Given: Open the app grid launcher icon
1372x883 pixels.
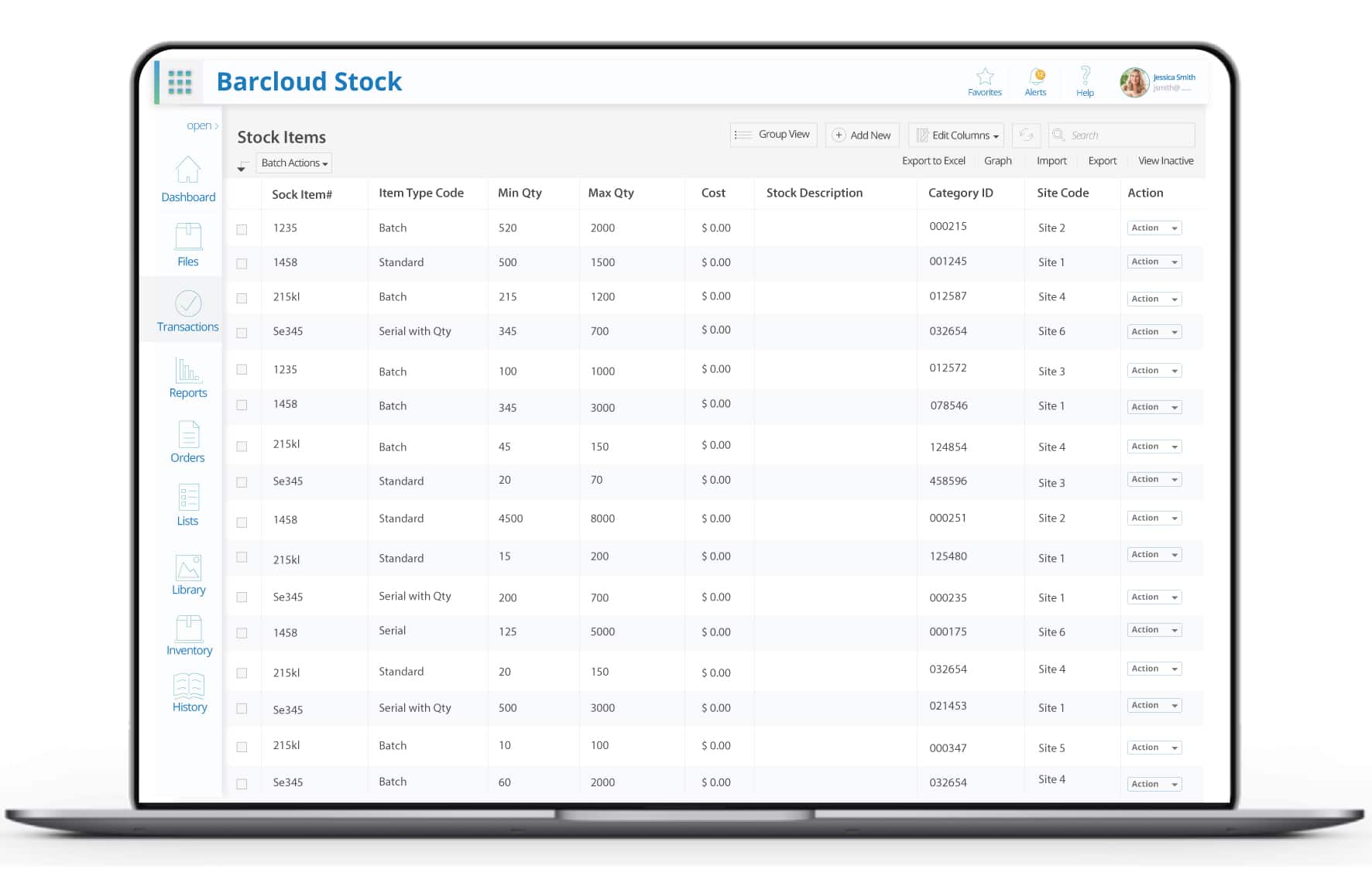Looking at the screenshot, I should (180, 82).
